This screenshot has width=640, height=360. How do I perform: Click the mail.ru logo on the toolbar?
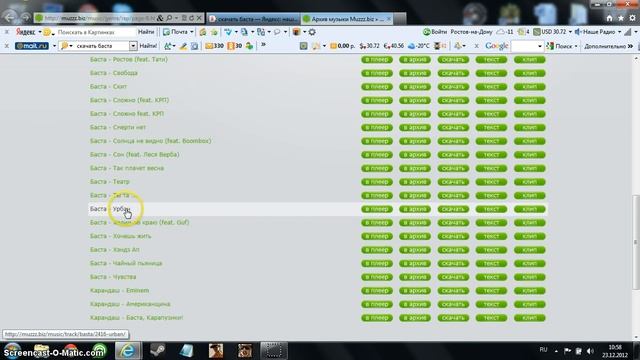32,46
